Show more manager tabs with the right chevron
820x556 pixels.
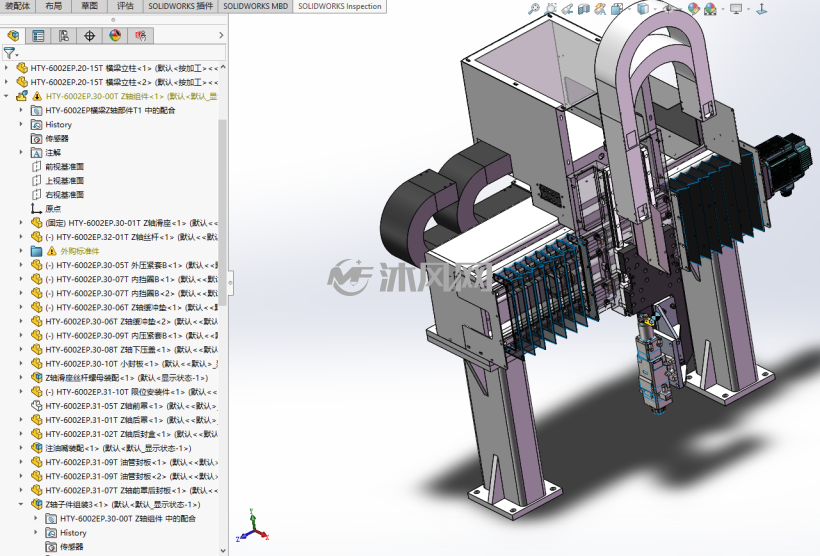tap(221, 35)
